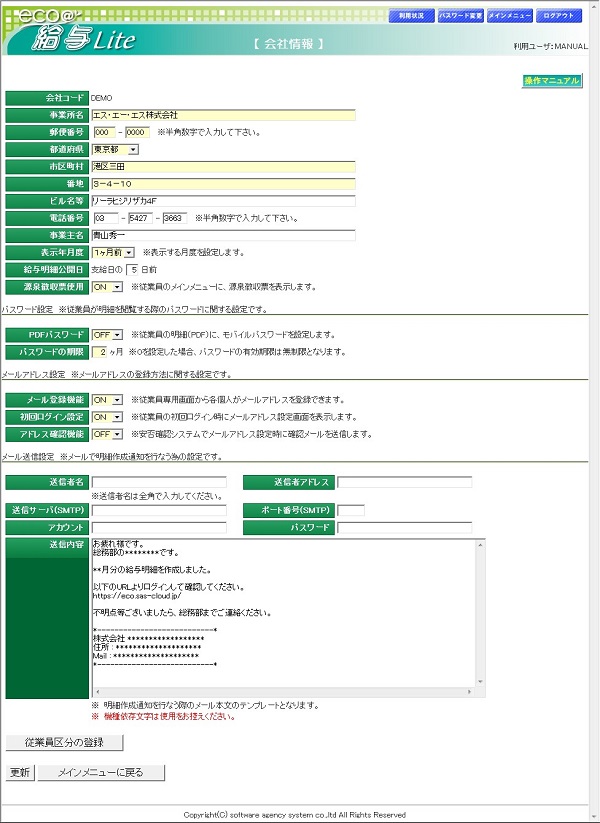600x823 pixels.
Task: Click the 利用状況 button in header
Action: pos(411,17)
